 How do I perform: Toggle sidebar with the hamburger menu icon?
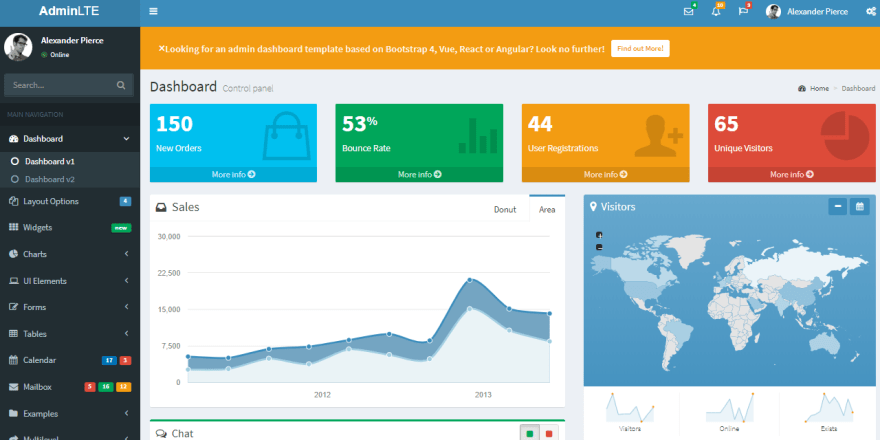[x=153, y=11]
